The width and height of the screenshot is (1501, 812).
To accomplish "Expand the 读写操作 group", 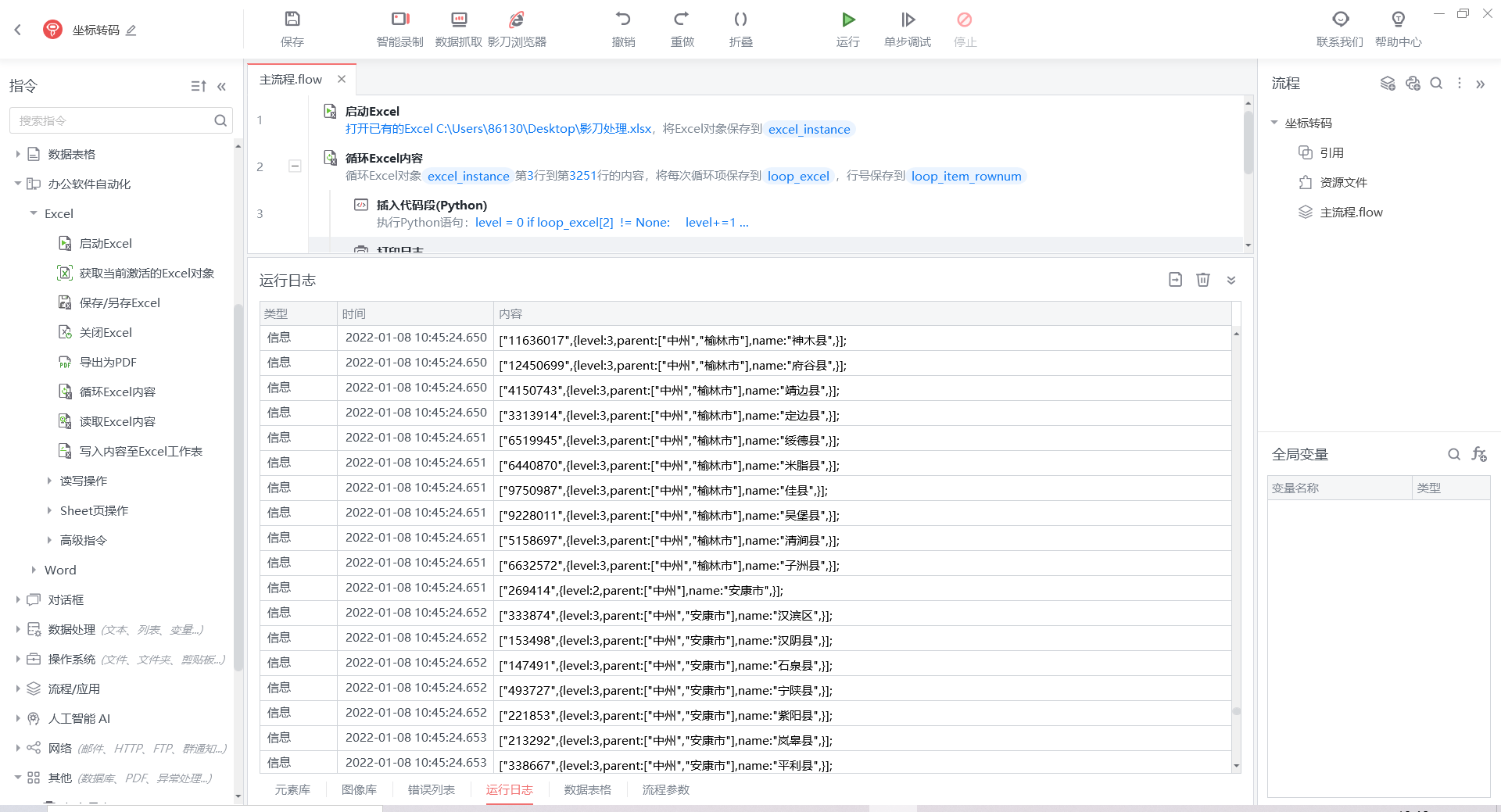I will pyautogui.click(x=49, y=481).
